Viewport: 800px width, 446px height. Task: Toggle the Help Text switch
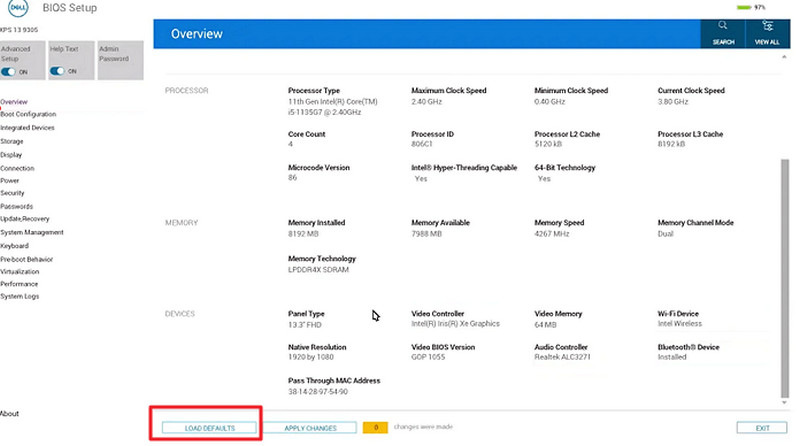coord(57,71)
